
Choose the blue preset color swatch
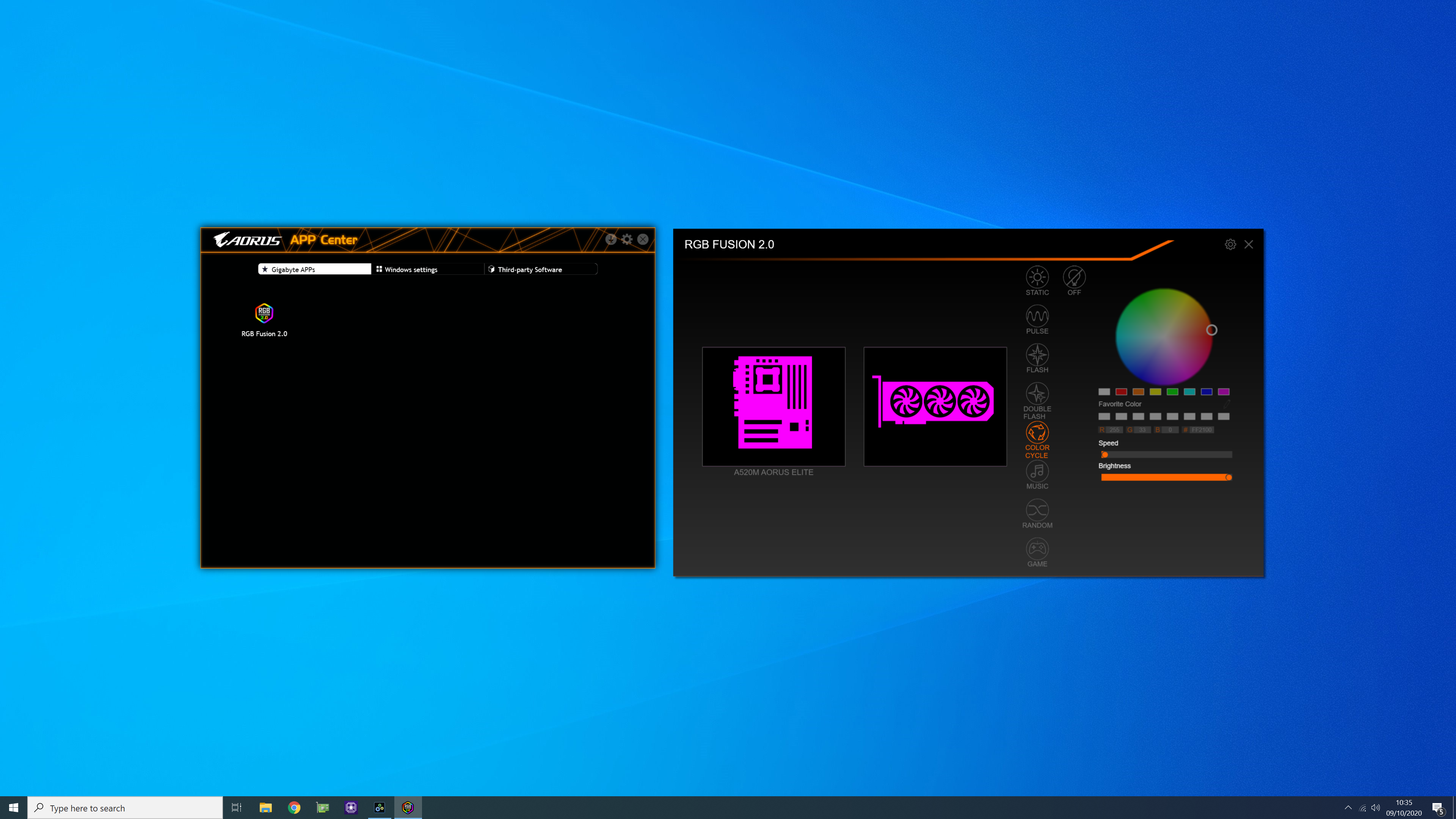tap(1206, 392)
